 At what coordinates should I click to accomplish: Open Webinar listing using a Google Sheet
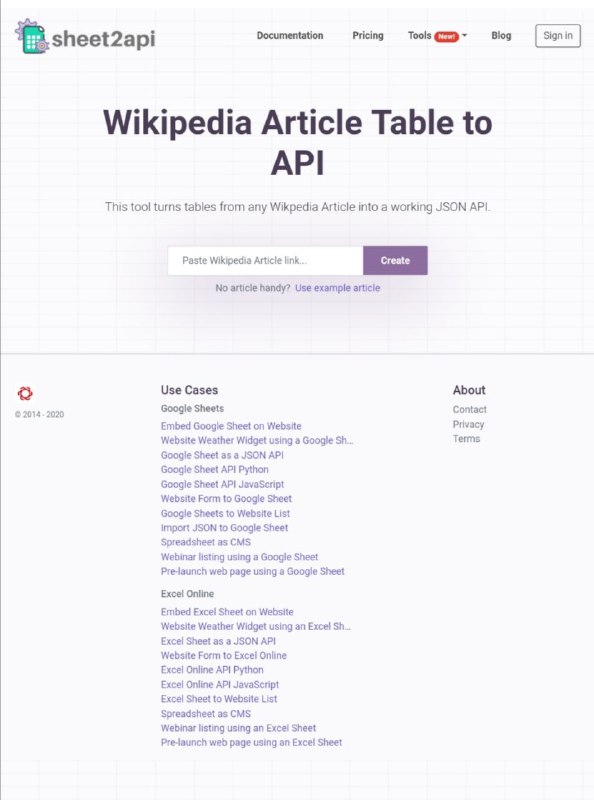point(239,557)
